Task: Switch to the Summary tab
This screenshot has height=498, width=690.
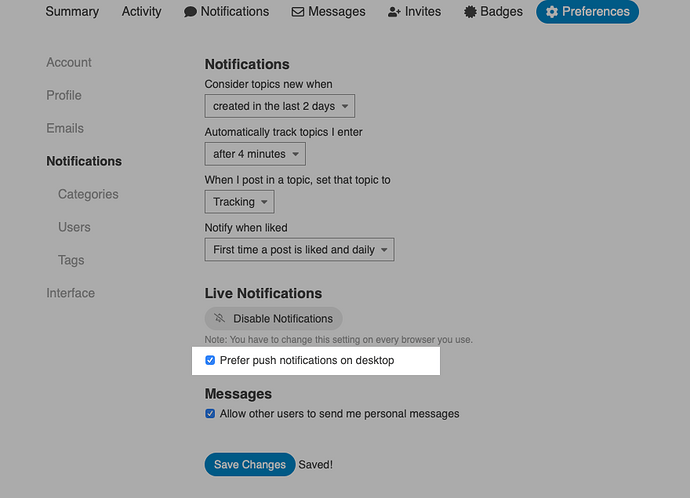Action: tap(72, 11)
